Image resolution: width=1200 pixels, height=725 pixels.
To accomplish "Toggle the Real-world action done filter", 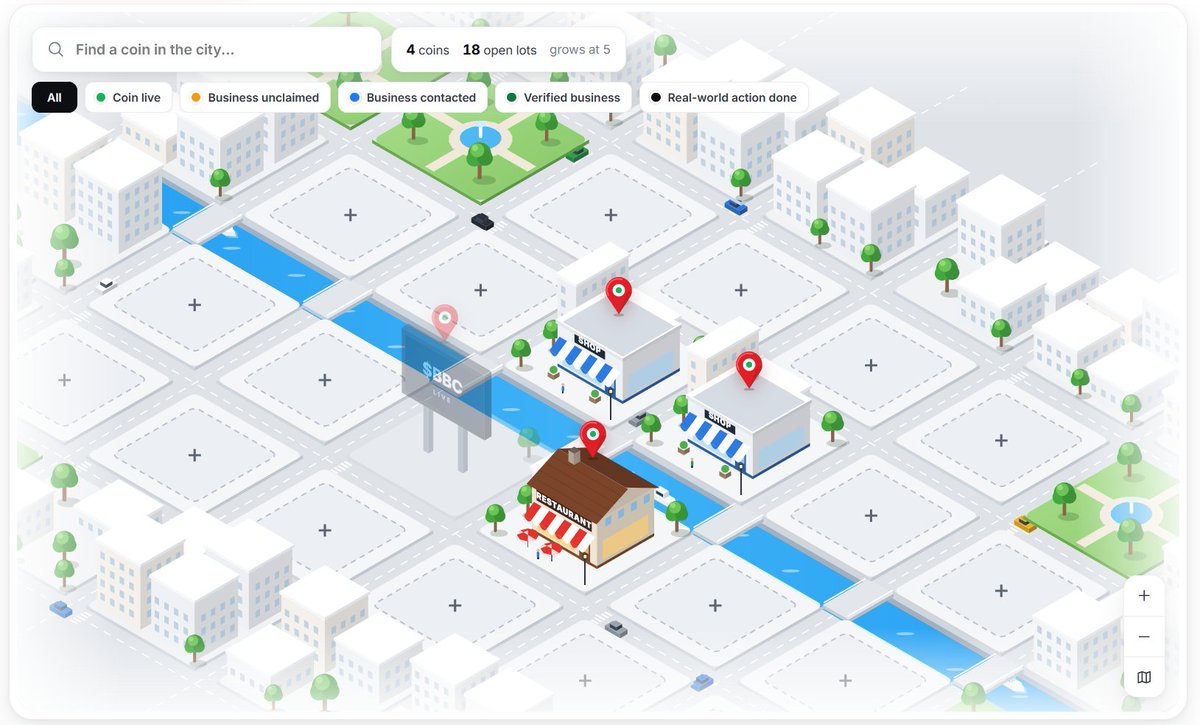I will click(x=724, y=97).
